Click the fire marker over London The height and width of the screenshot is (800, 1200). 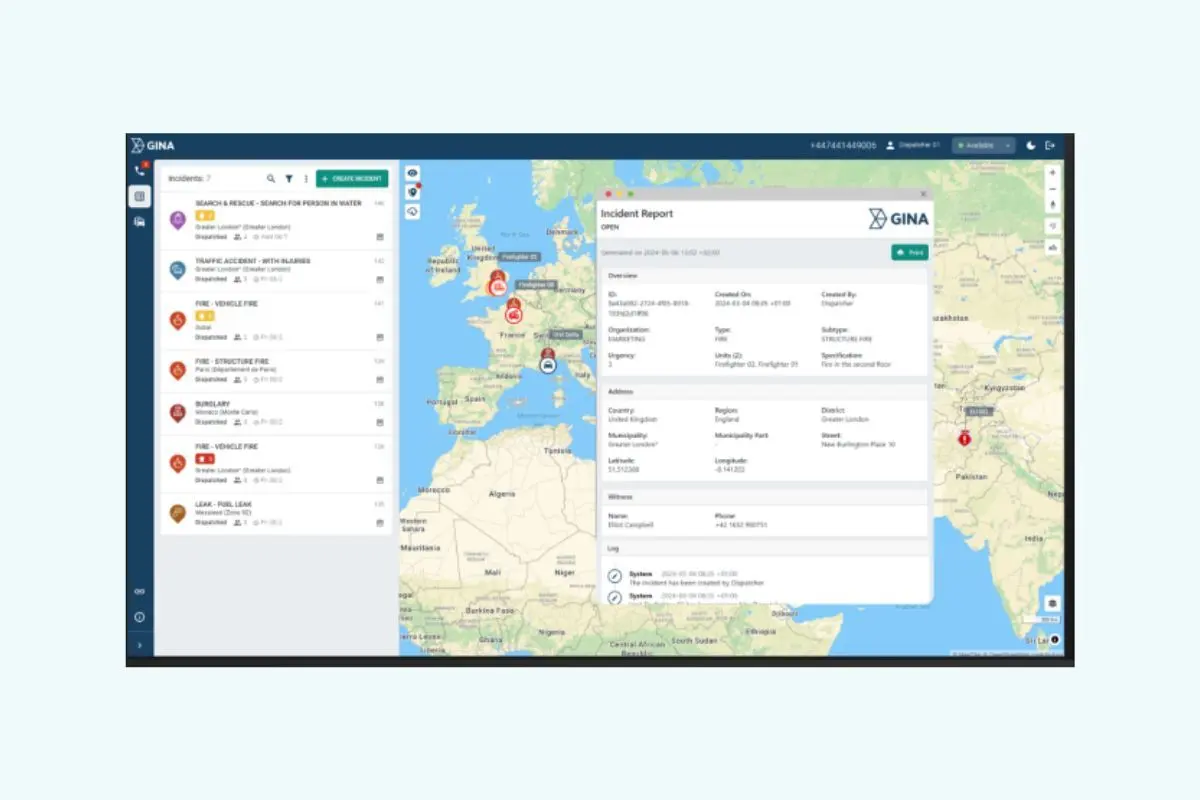497,285
